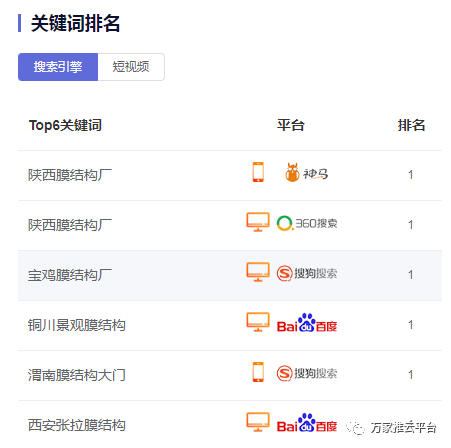The height and width of the screenshot is (448, 451).
Task: Click the desktop monitor icon in 宝鸡膜结构厂 row
Action: point(258,272)
